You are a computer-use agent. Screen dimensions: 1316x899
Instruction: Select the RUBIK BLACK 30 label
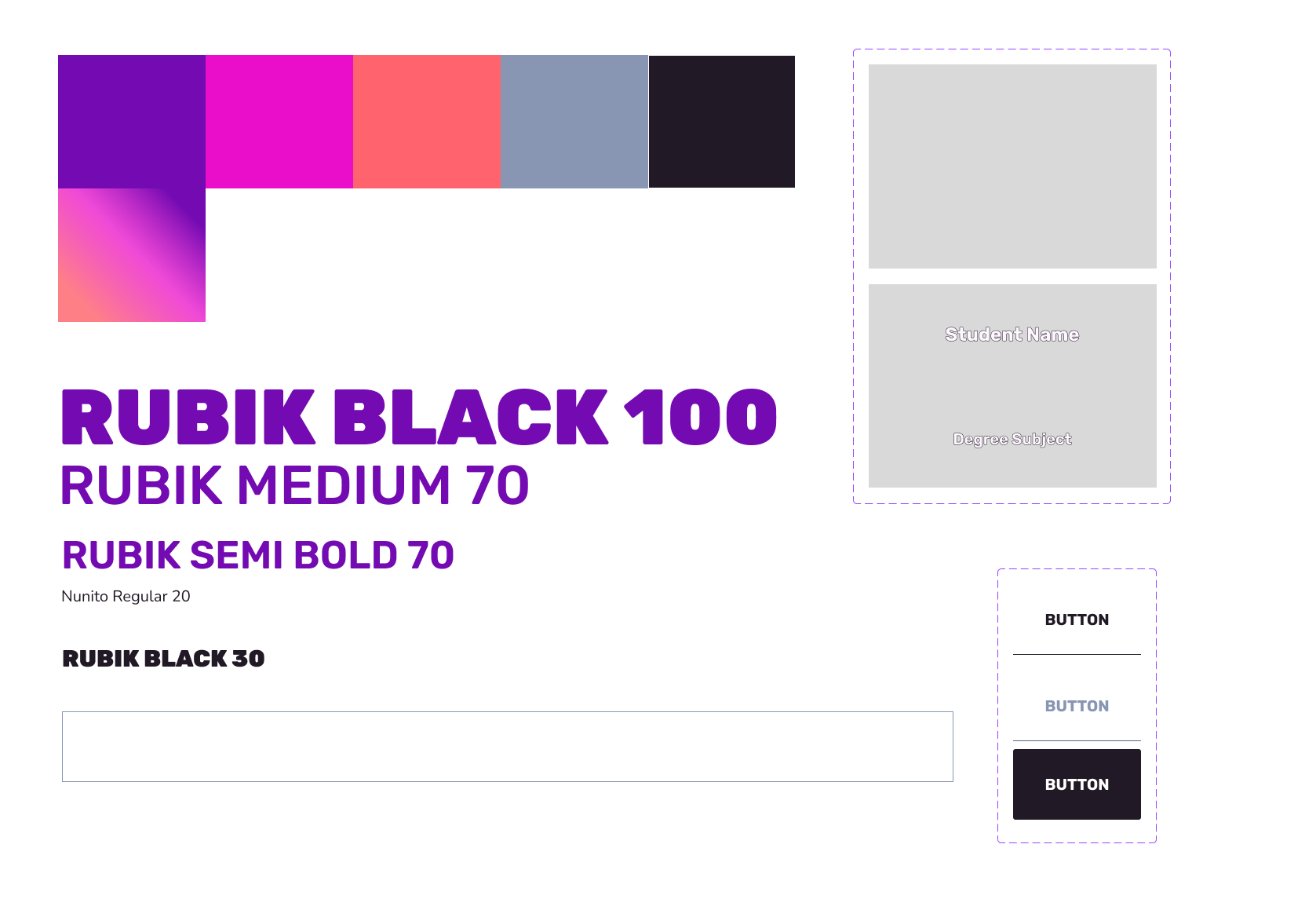pos(163,659)
